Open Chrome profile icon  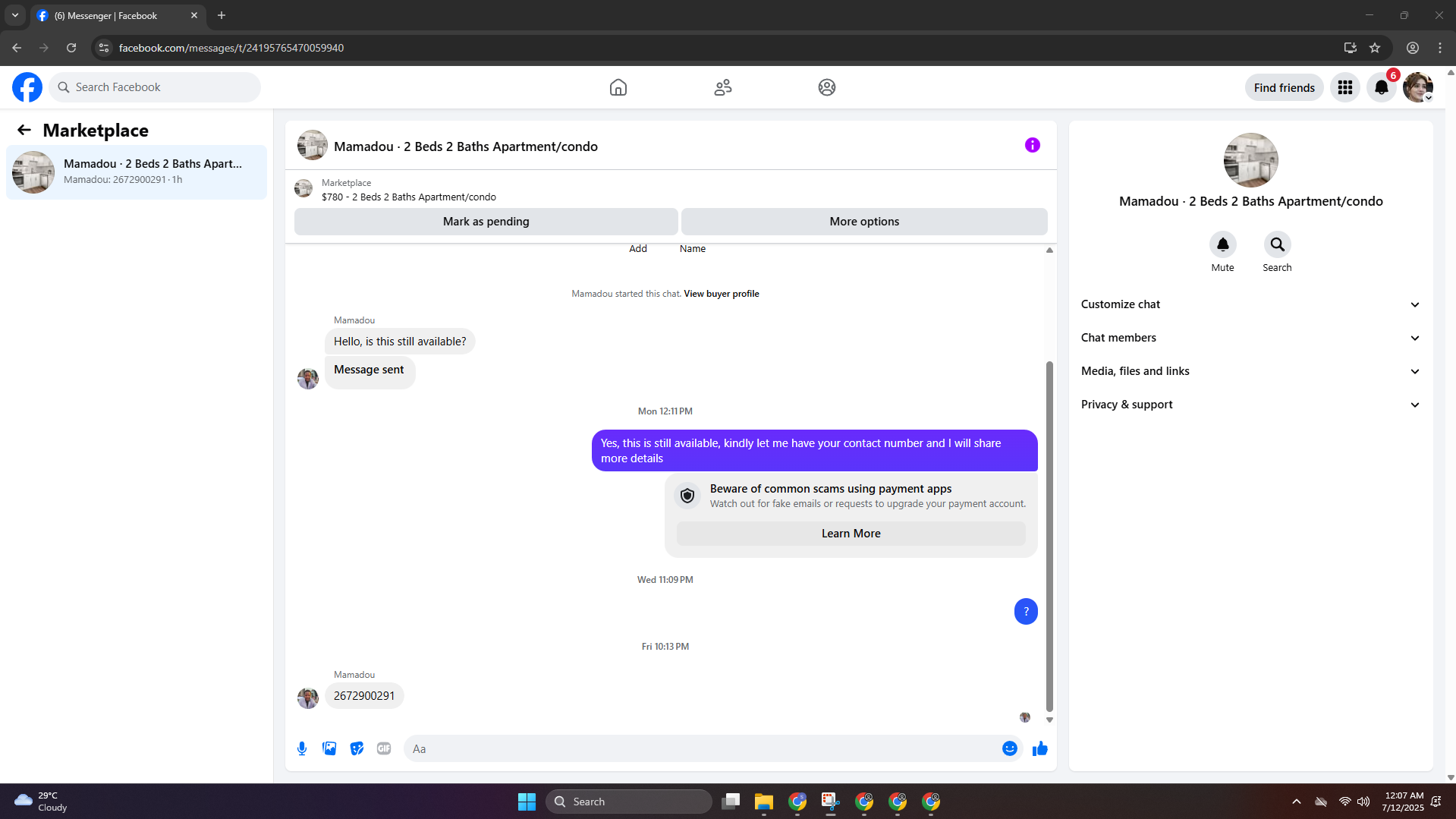point(1413,48)
